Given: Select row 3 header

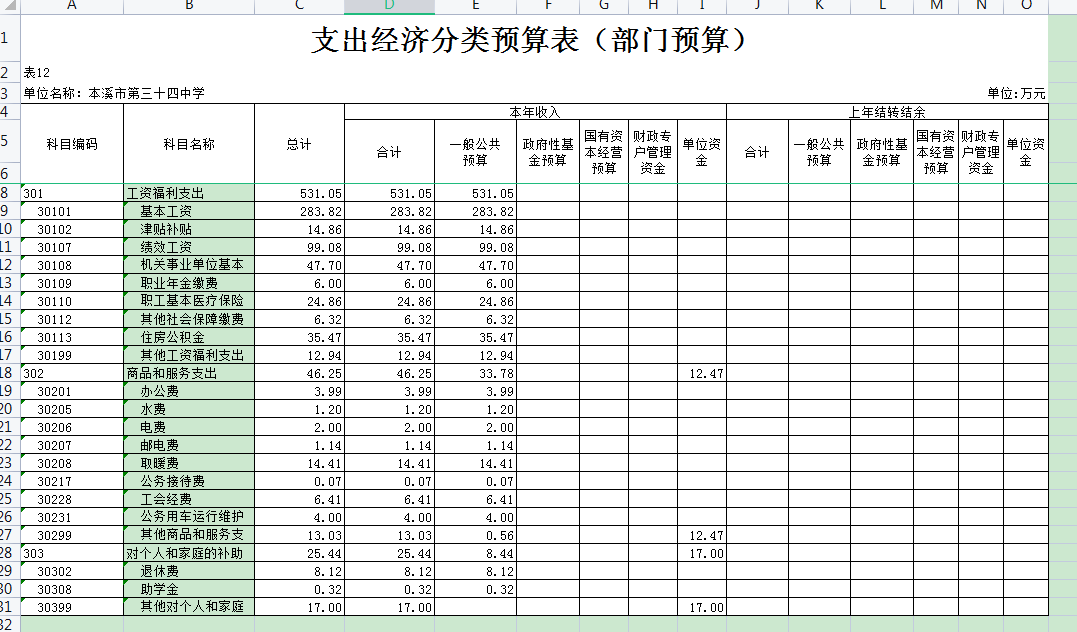Looking at the screenshot, I should [9, 93].
